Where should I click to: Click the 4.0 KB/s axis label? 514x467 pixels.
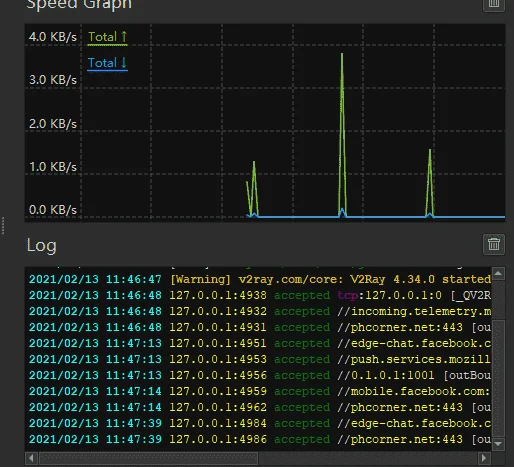click(53, 37)
